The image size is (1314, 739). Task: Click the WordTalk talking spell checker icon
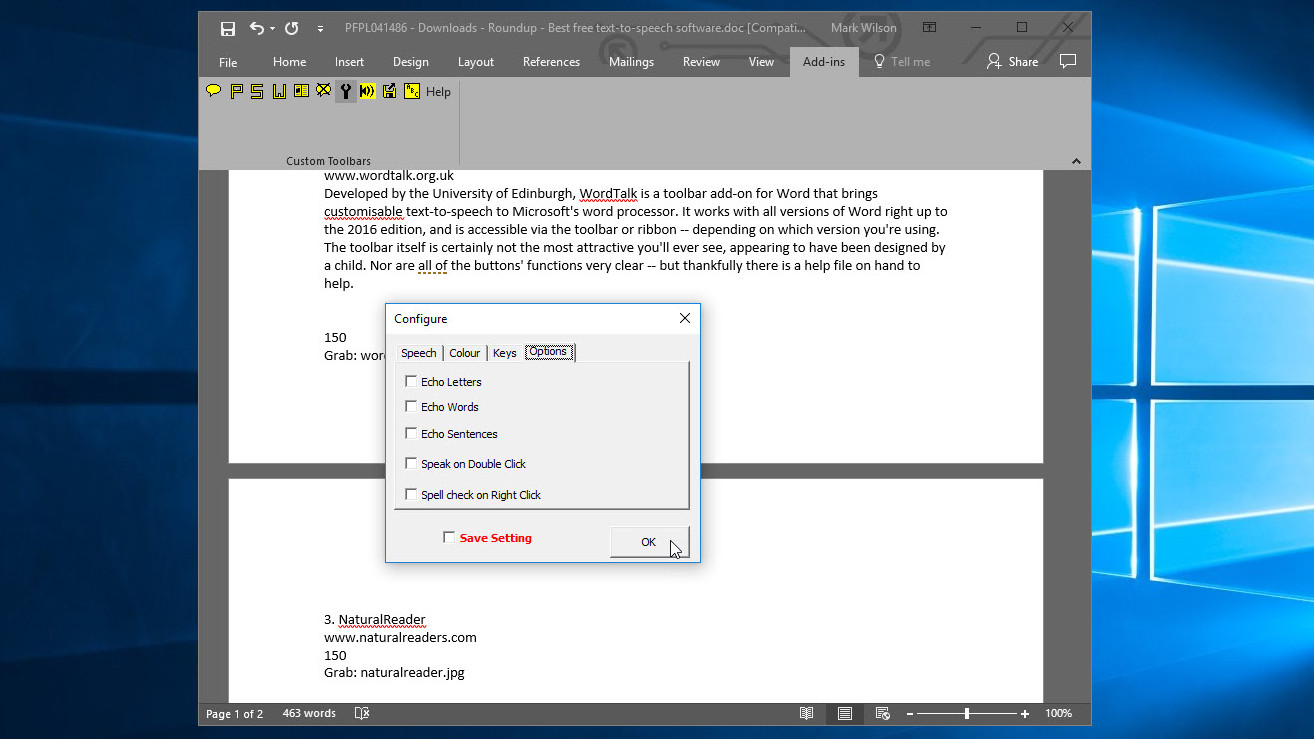click(x=412, y=91)
